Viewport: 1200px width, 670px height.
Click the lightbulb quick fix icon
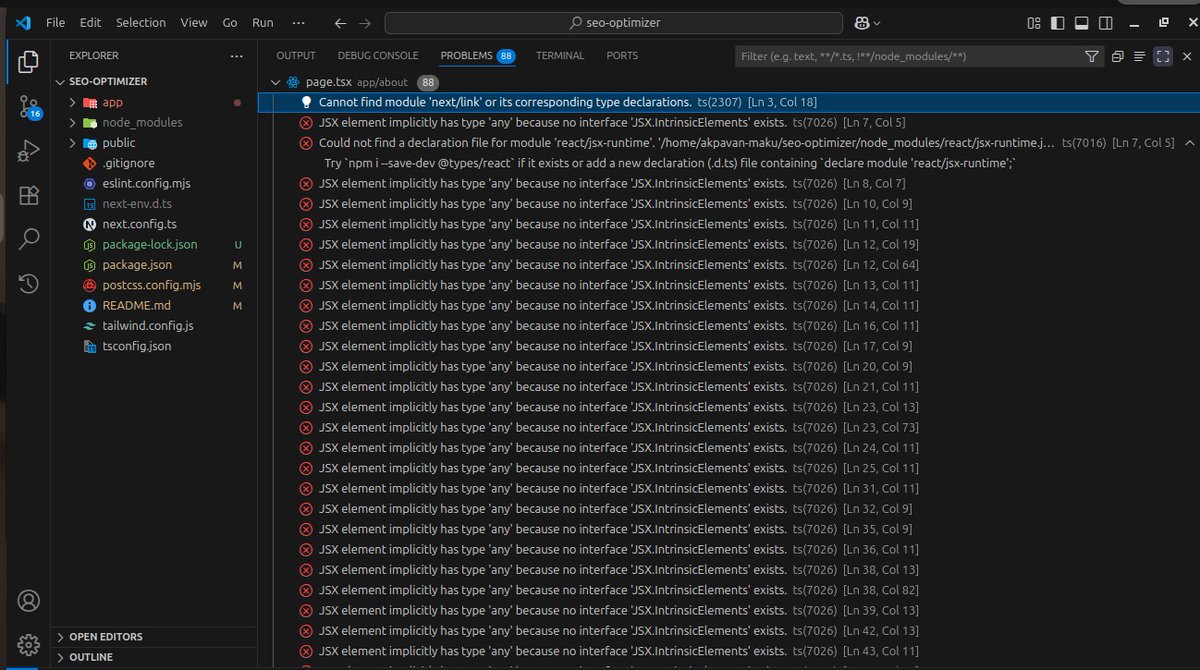point(307,102)
